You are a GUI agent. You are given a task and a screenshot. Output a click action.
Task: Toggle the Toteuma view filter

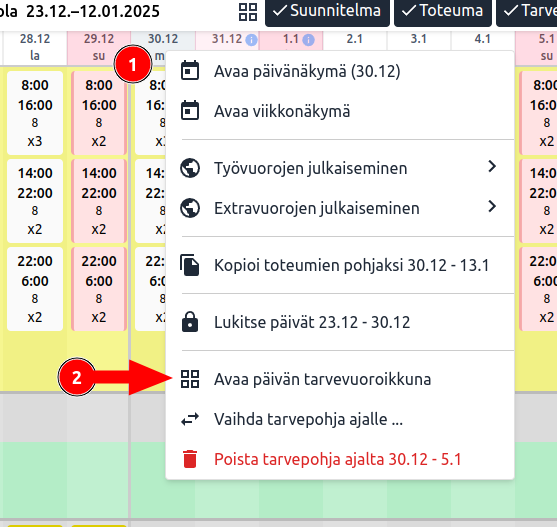[x=443, y=11]
